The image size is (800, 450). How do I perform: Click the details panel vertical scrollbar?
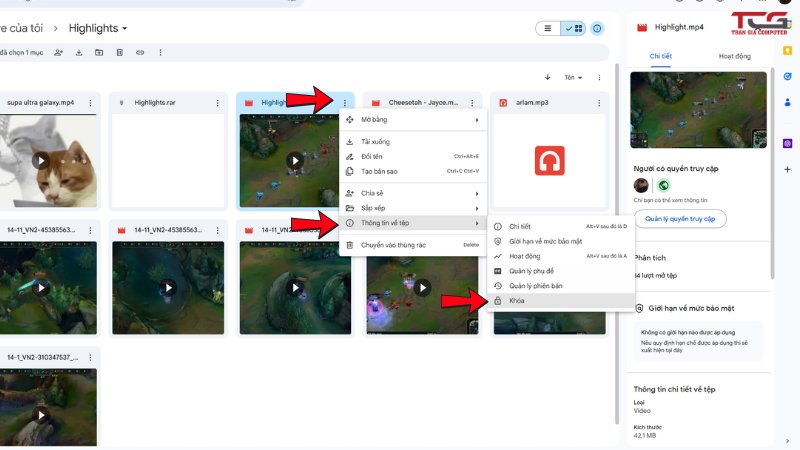click(773, 173)
